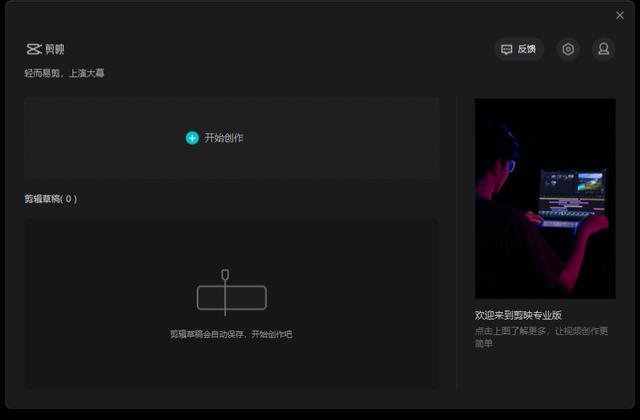
Task: Click the empty draft timeline placeholder icon
Action: (x=231, y=293)
